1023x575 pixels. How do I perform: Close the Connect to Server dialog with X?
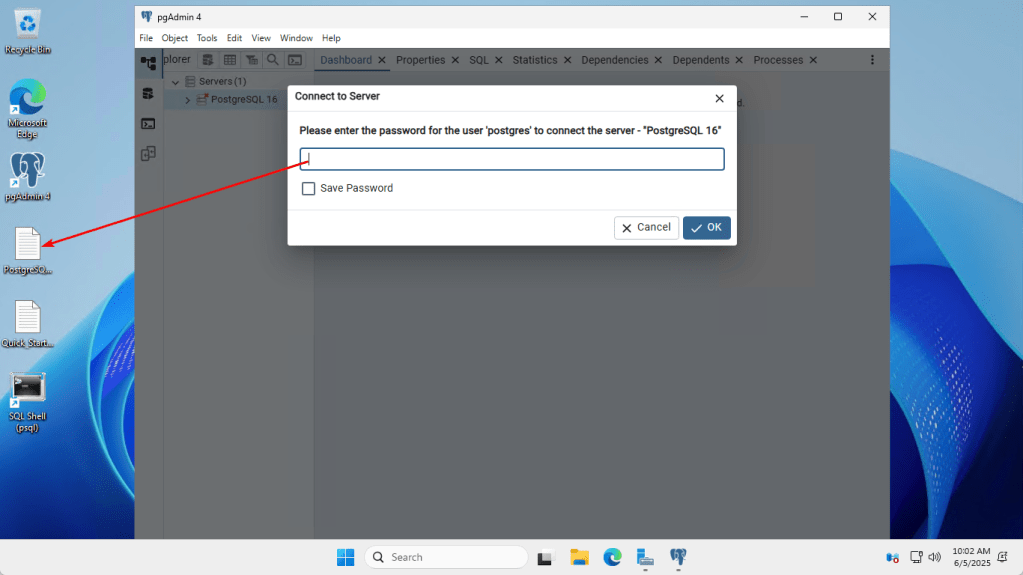pyautogui.click(x=719, y=98)
